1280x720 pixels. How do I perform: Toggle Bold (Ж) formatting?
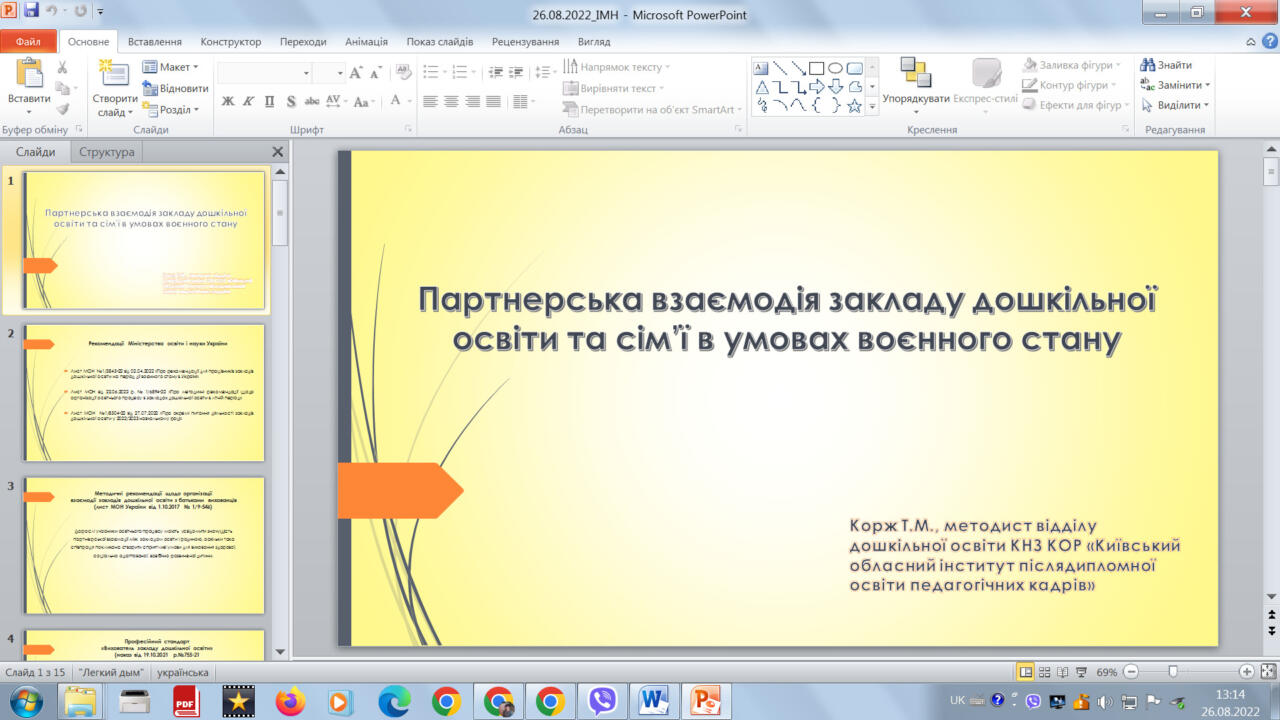[227, 101]
